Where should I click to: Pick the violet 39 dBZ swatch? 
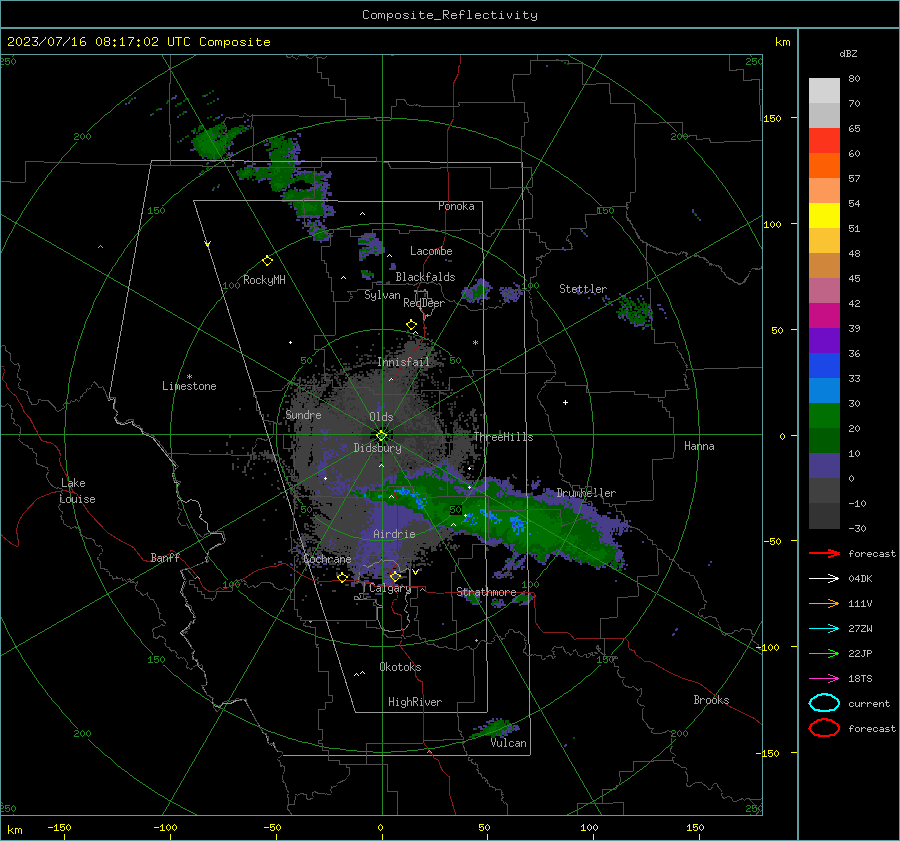pyautogui.click(x=824, y=340)
